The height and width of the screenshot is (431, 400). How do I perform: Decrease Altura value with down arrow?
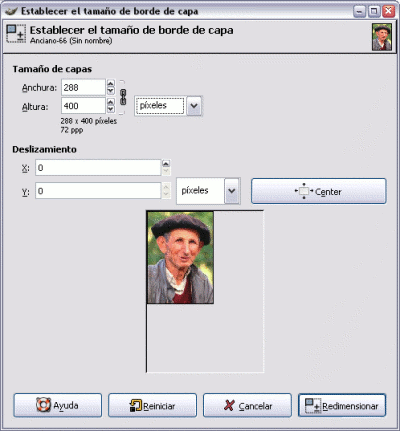point(111,109)
